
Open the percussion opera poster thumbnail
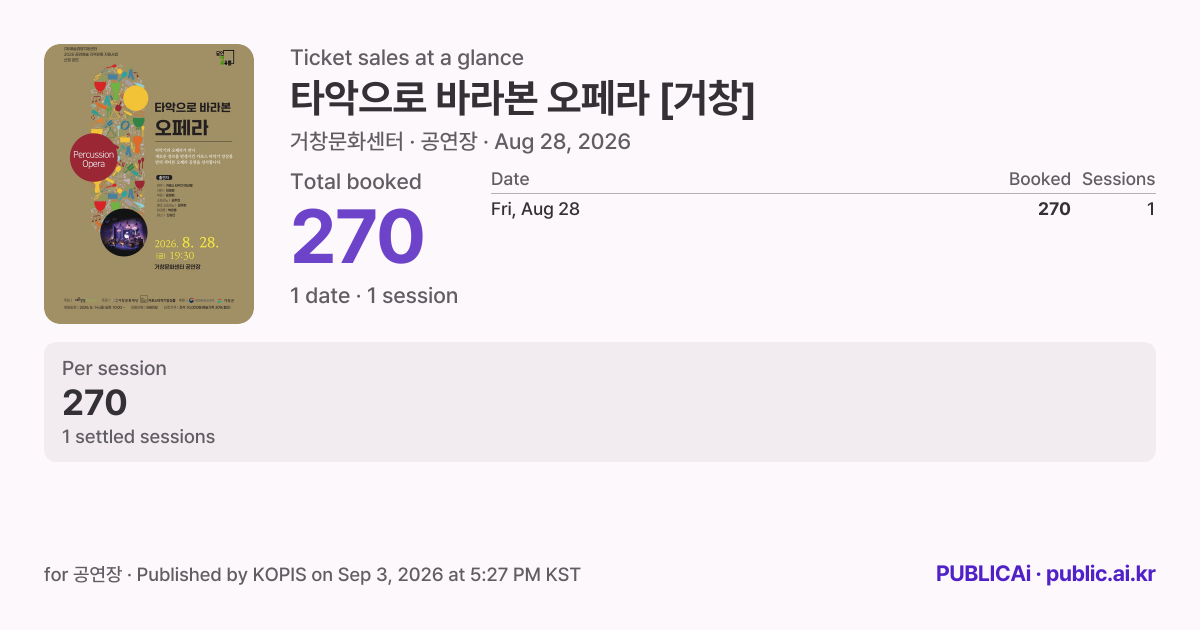point(149,184)
